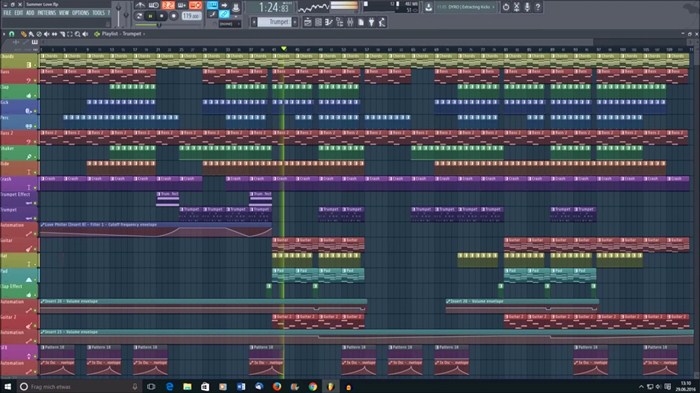Stop playback with the stop button
This screenshot has height=393, width=700.
(162, 16)
